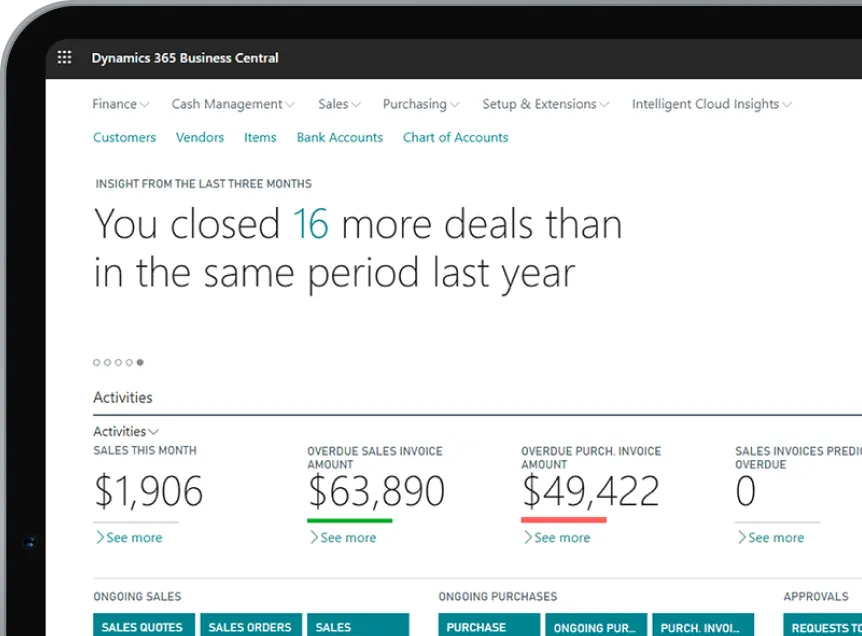Go to the Customers list
862x636 pixels.
tap(124, 137)
